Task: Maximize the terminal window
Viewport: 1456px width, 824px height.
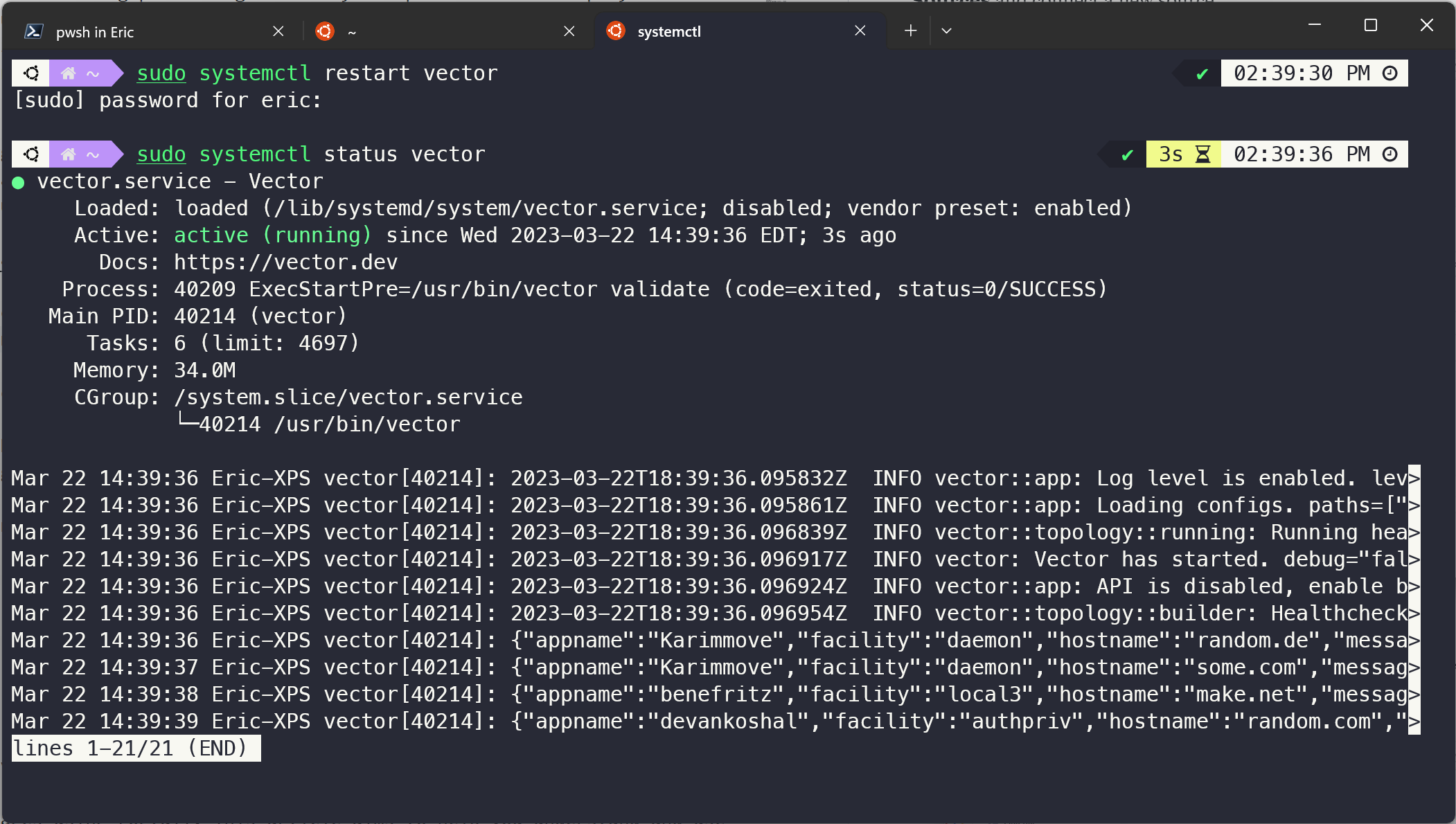Action: click(1370, 26)
